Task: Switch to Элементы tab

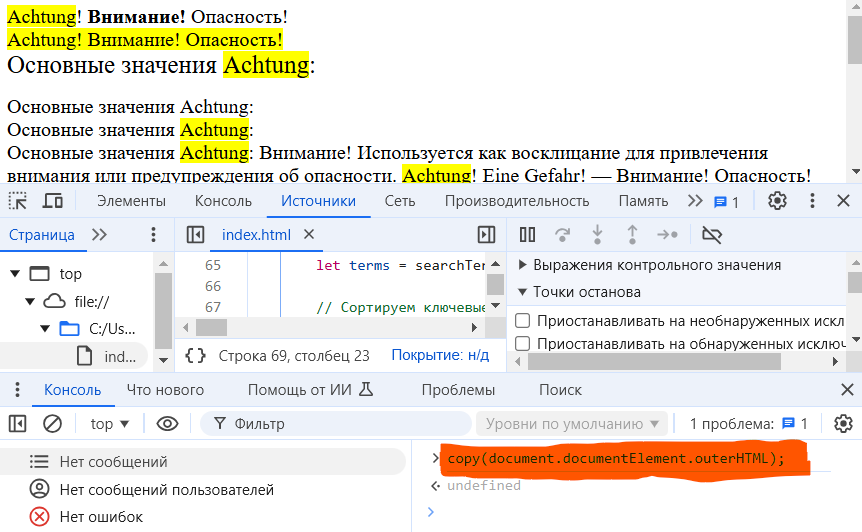Action: click(x=131, y=201)
